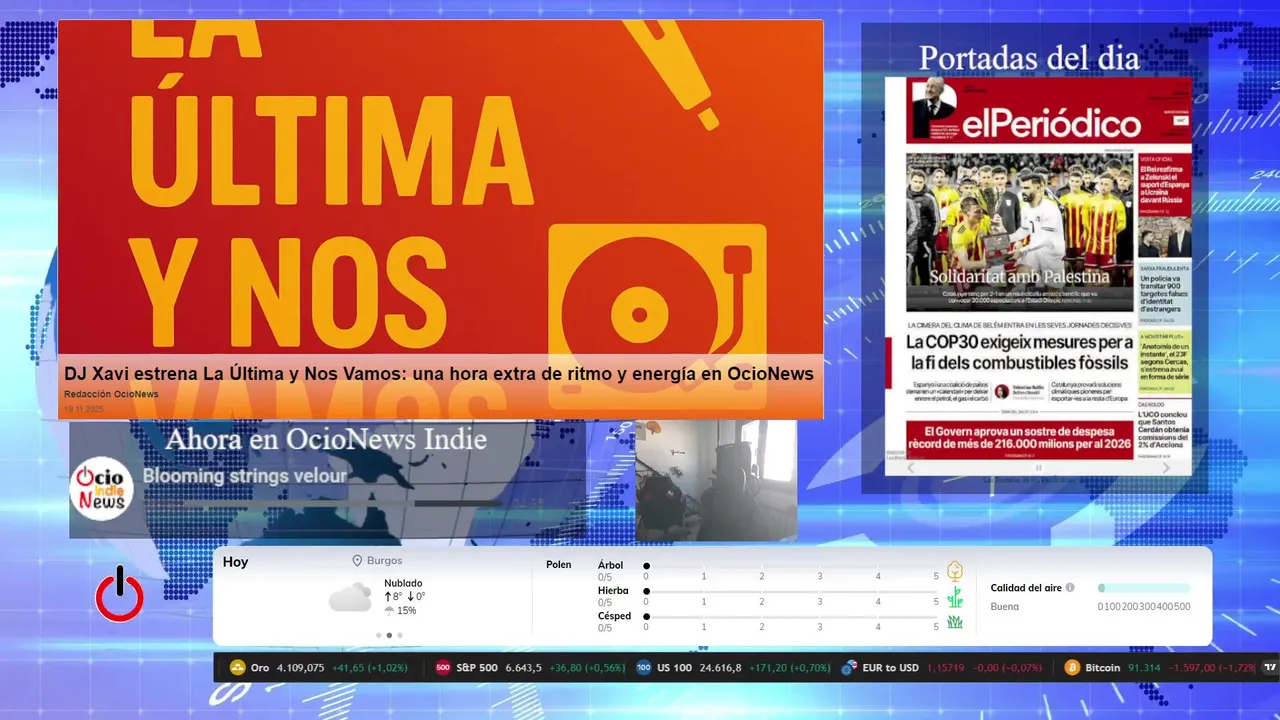Click the EUR to USD ticker name

point(891,668)
